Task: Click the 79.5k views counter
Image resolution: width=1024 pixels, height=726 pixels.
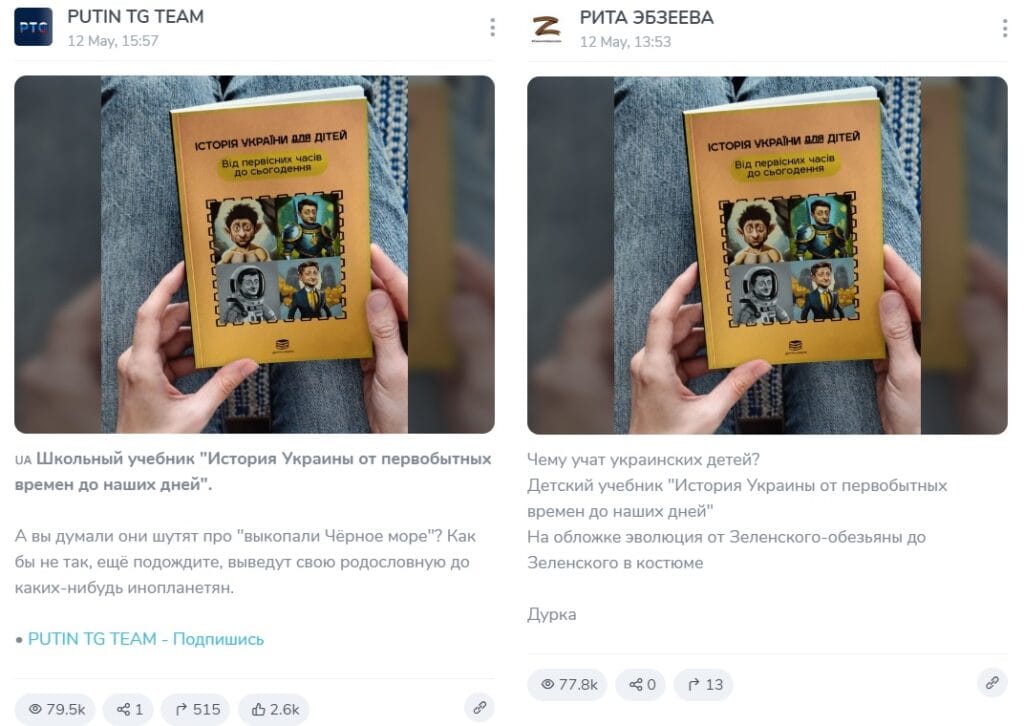Action: click(55, 710)
